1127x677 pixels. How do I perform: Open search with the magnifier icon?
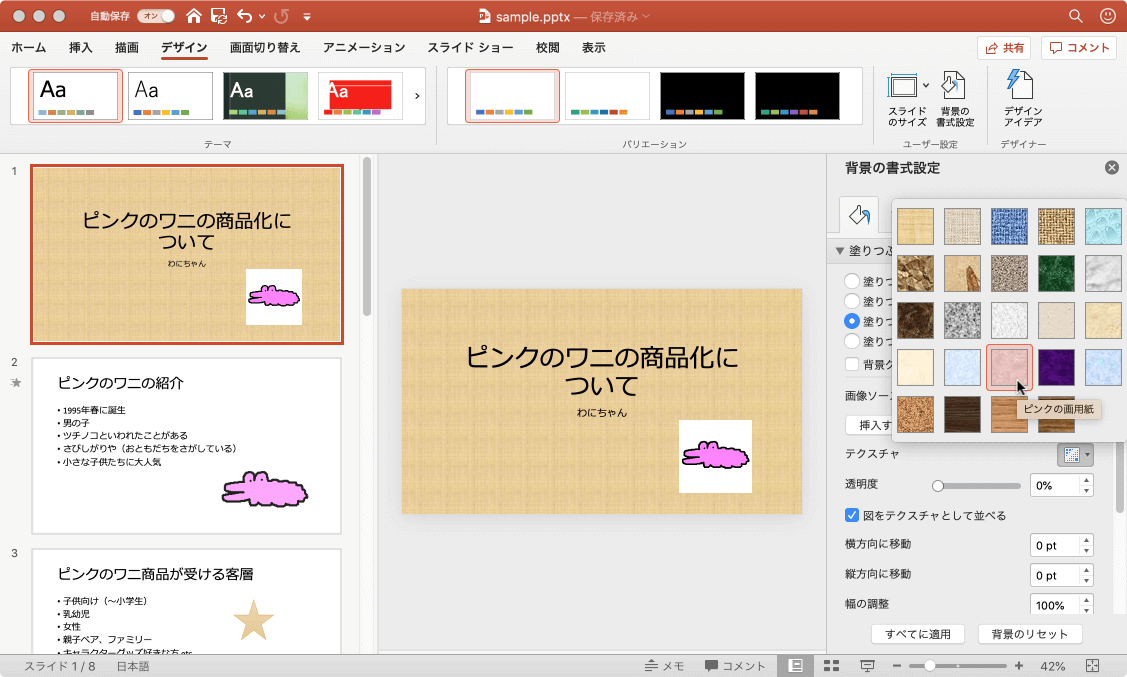tap(1075, 16)
